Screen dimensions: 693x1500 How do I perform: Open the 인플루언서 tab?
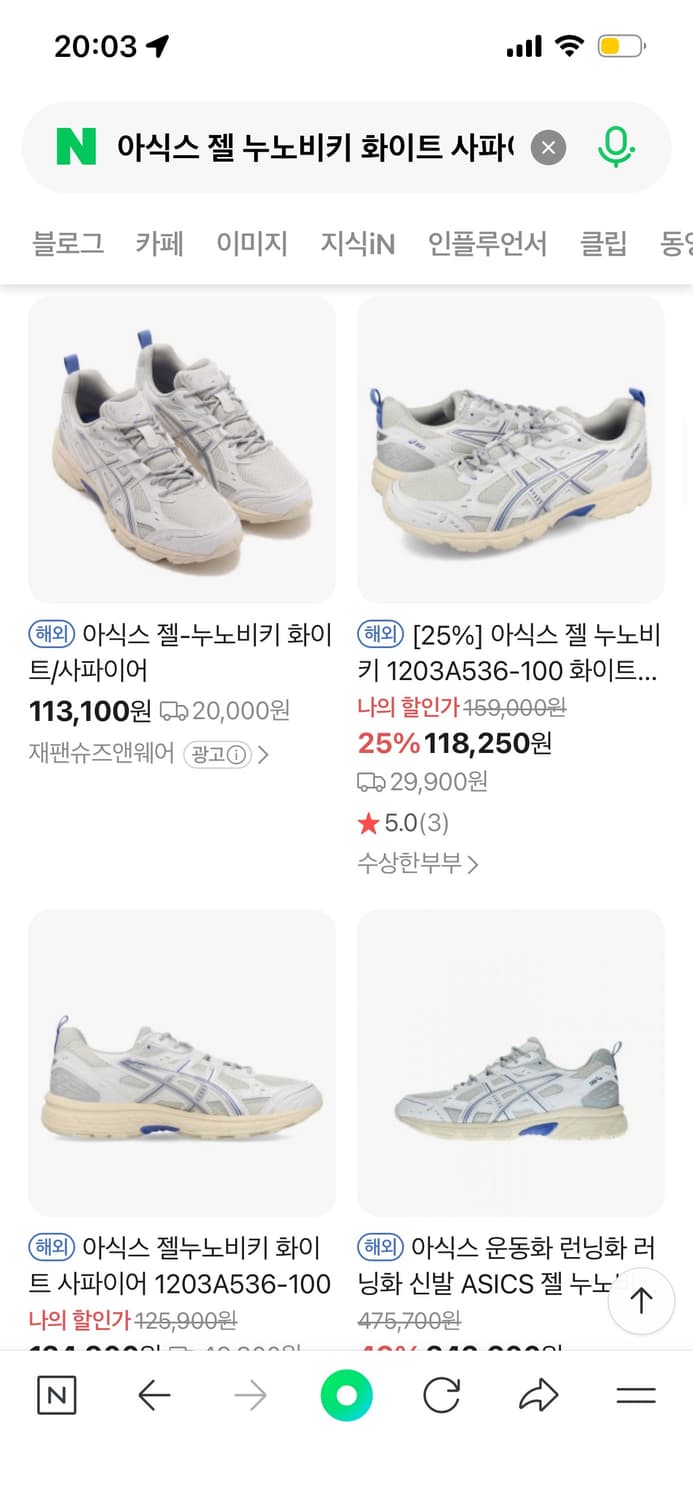click(487, 243)
